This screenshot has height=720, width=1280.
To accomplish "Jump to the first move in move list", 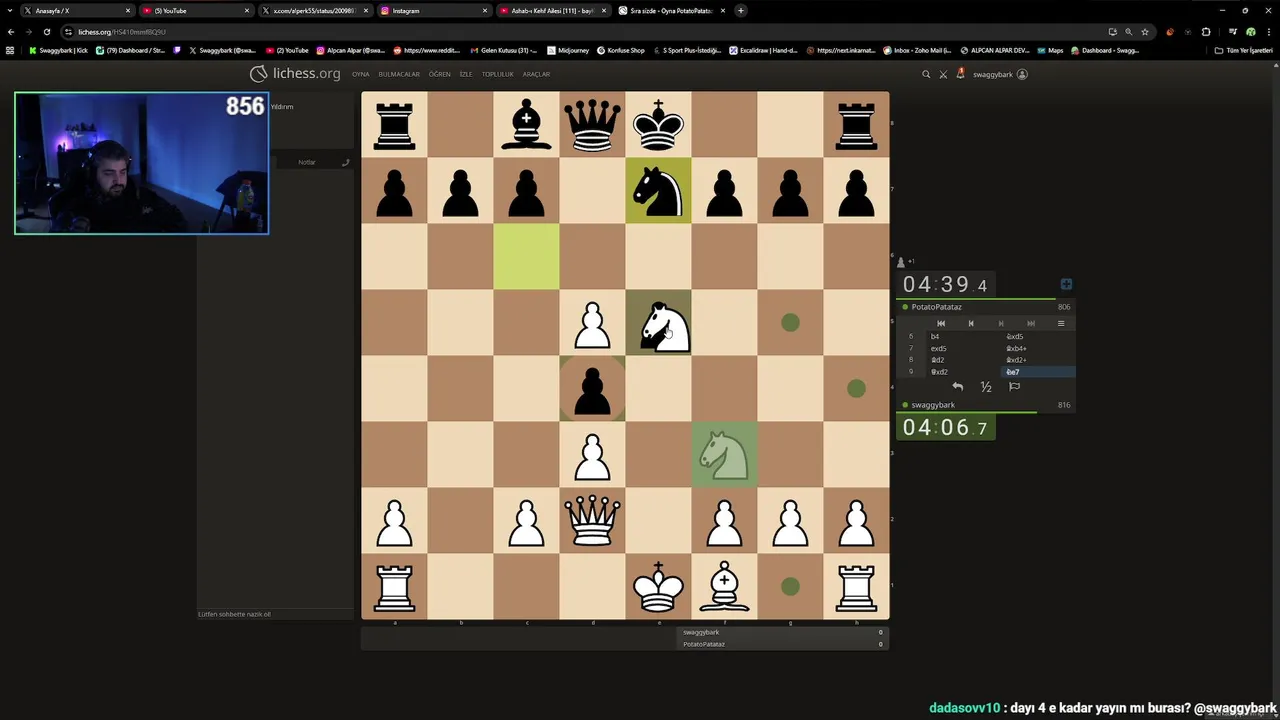I will tap(940, 323).
